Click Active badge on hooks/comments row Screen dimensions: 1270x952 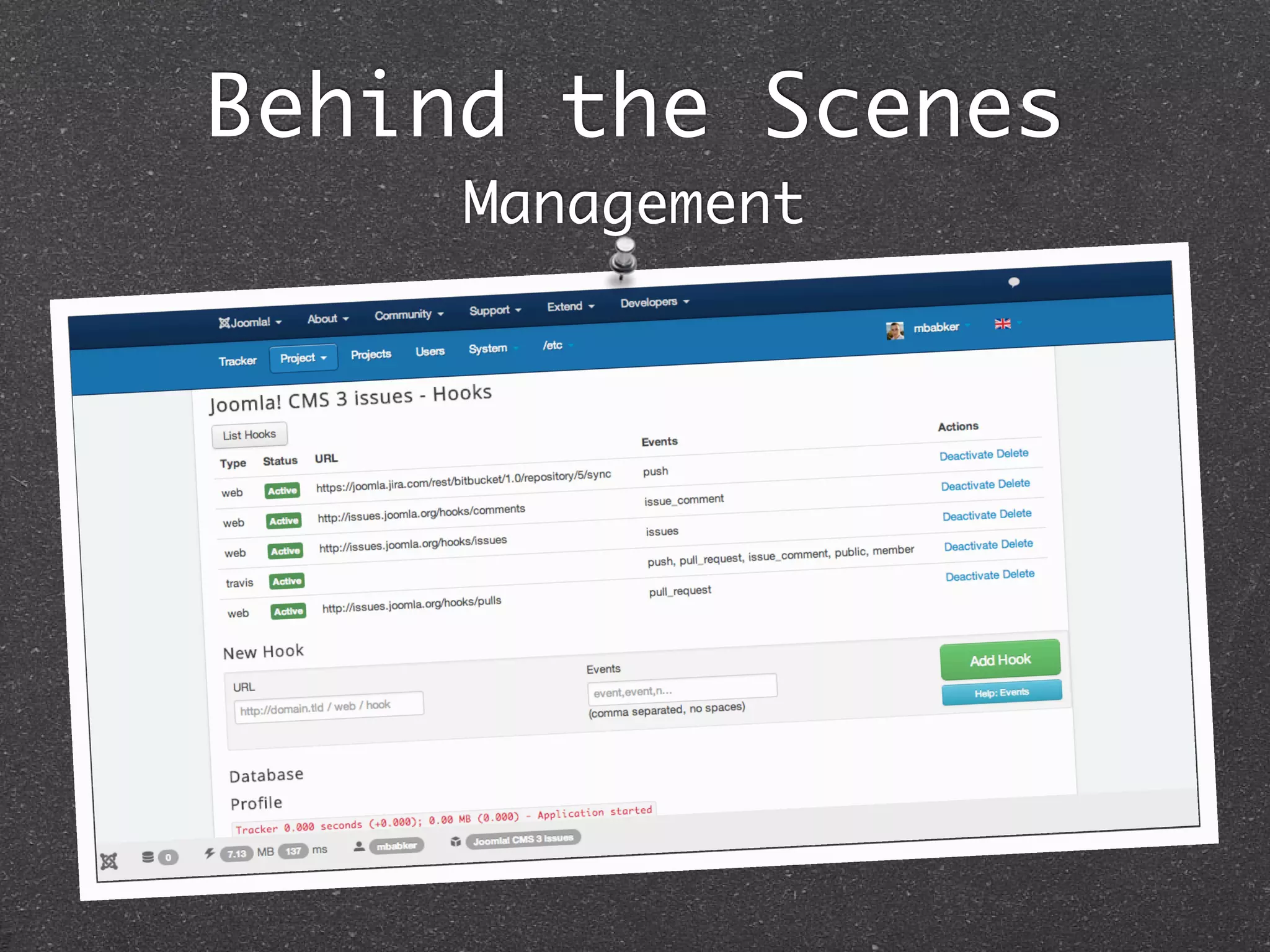click(283, 521)
